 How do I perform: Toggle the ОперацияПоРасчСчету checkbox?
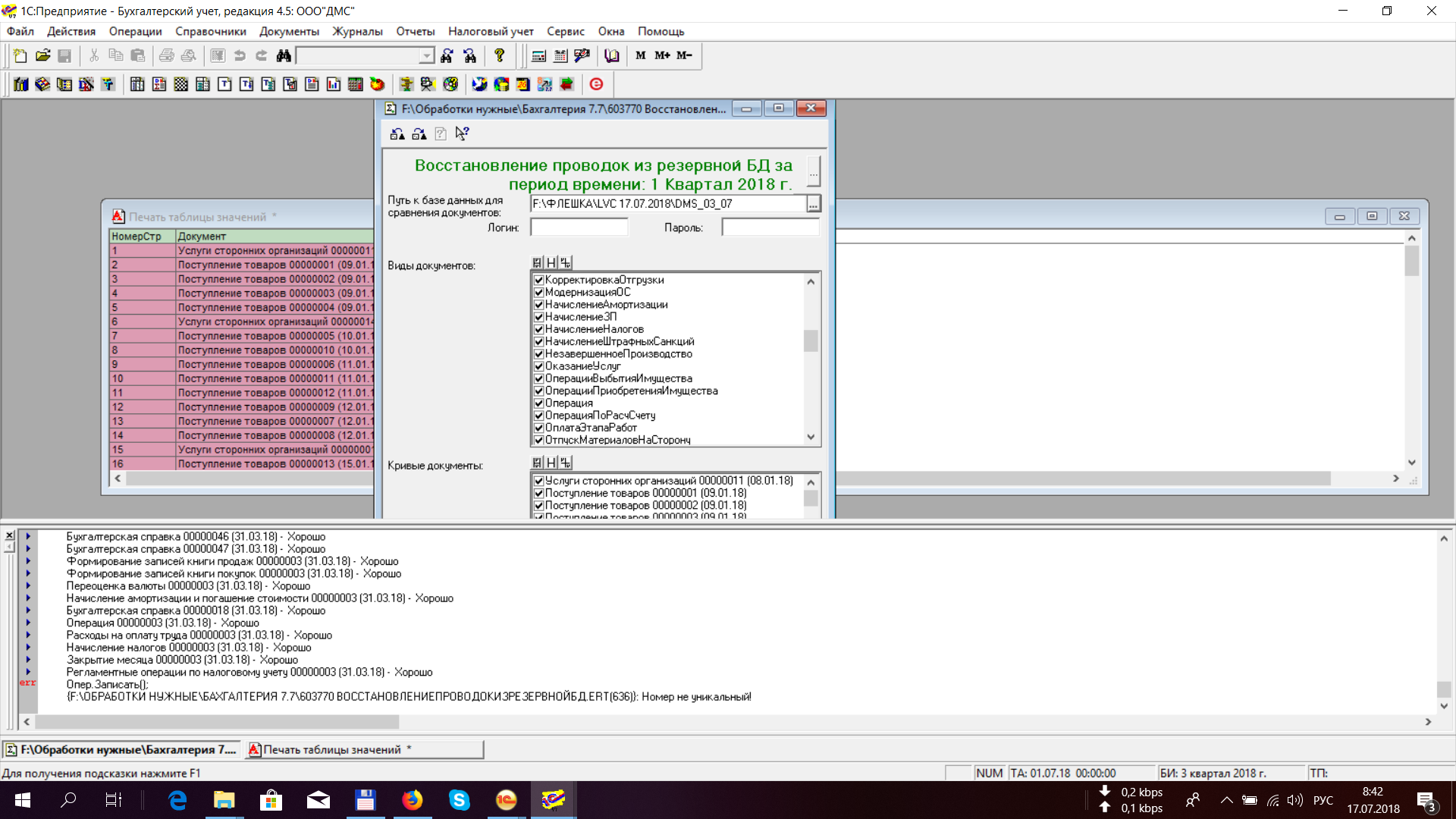coord(539,416)
